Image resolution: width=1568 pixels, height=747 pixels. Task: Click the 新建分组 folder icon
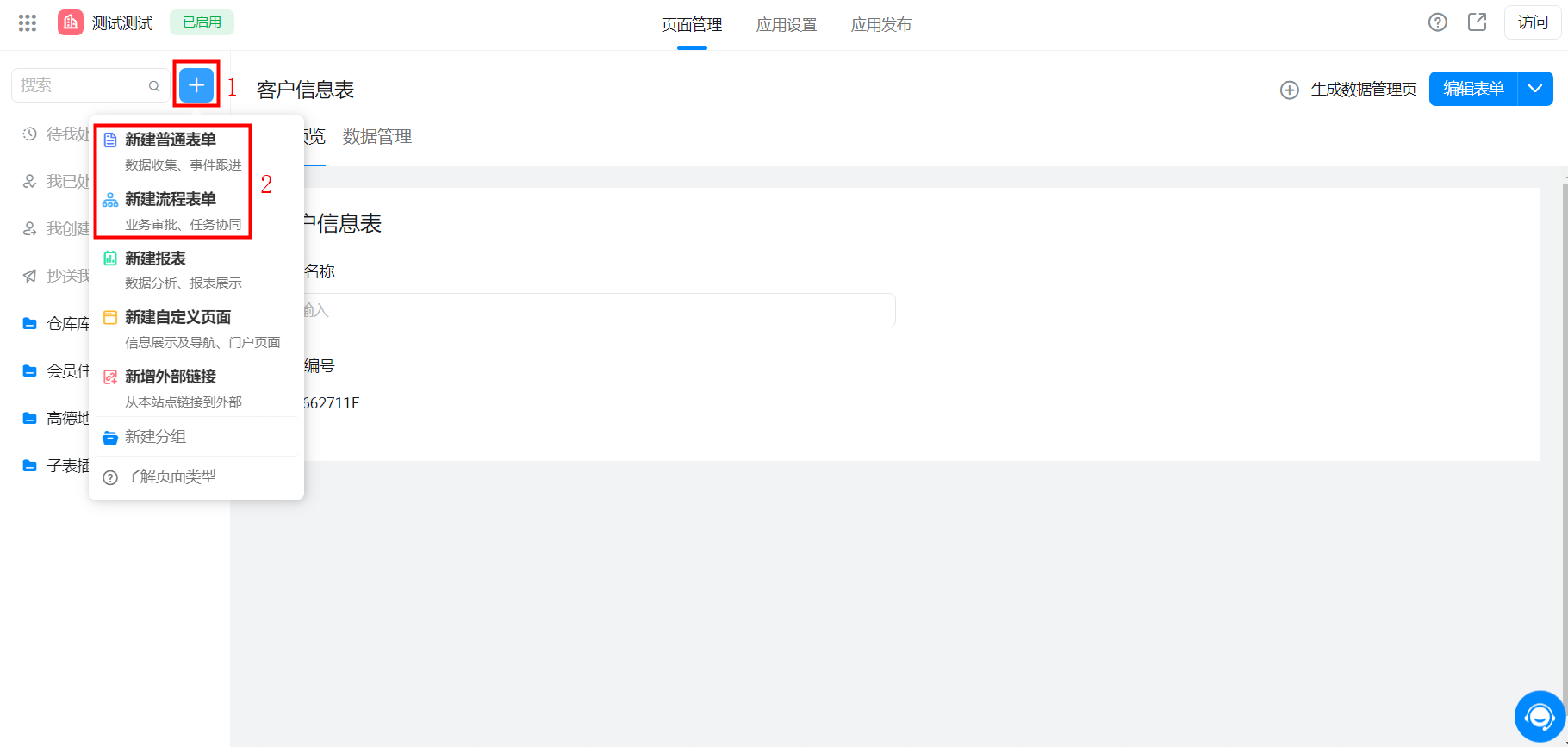point(110,437)
